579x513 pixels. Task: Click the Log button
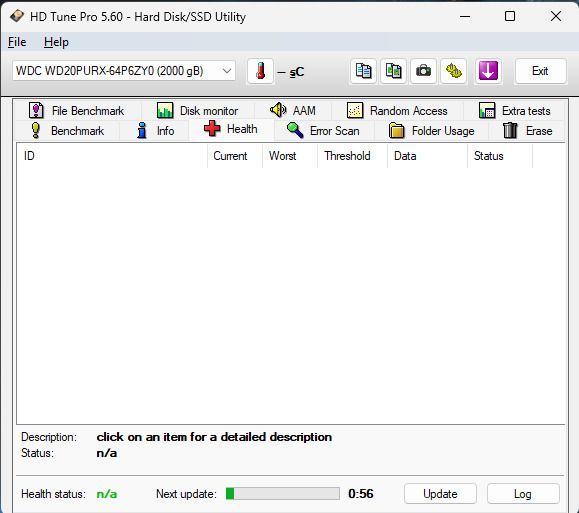point(523,494)
